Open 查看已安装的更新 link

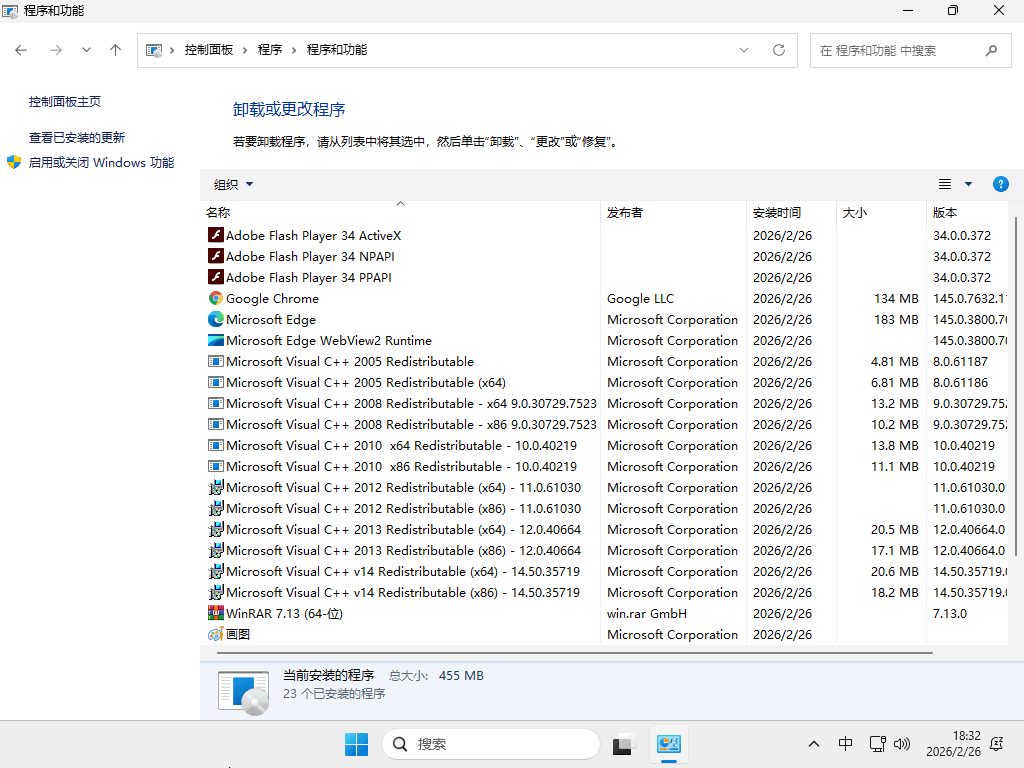tap(77, 138)
